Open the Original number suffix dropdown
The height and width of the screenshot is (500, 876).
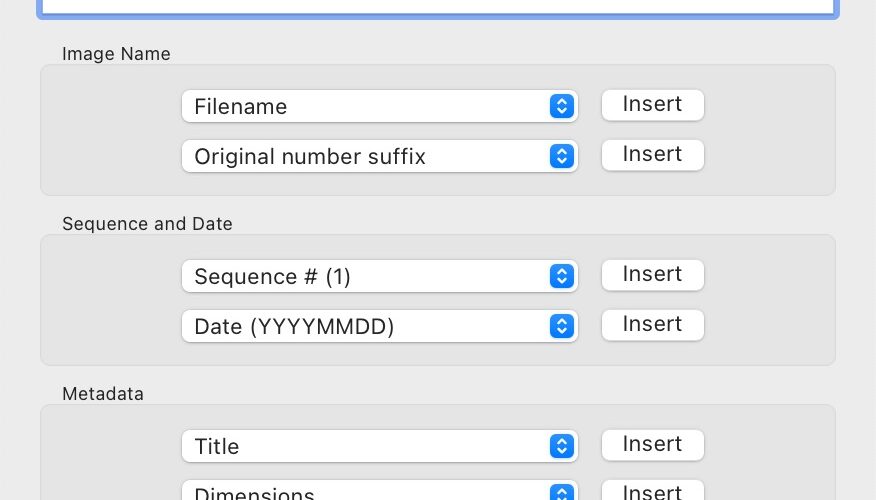click(x=379, y=156)
